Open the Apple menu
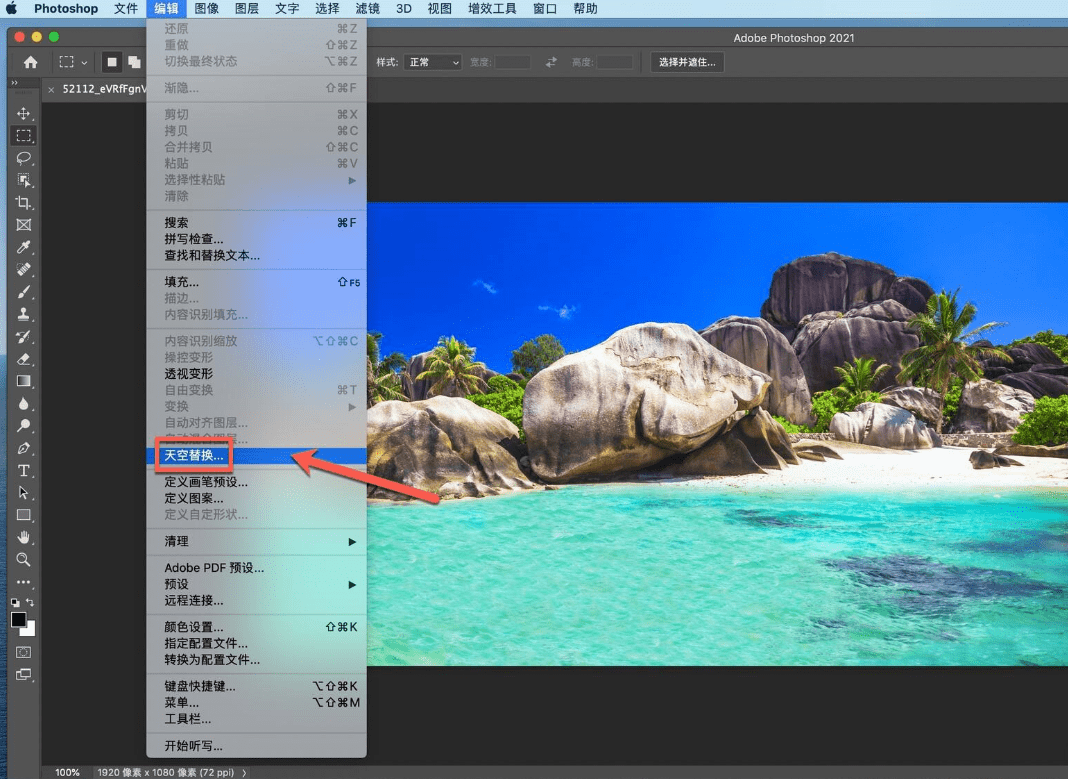The width and height of the screenshot is (1068, 779). click(x=12, y=9)
